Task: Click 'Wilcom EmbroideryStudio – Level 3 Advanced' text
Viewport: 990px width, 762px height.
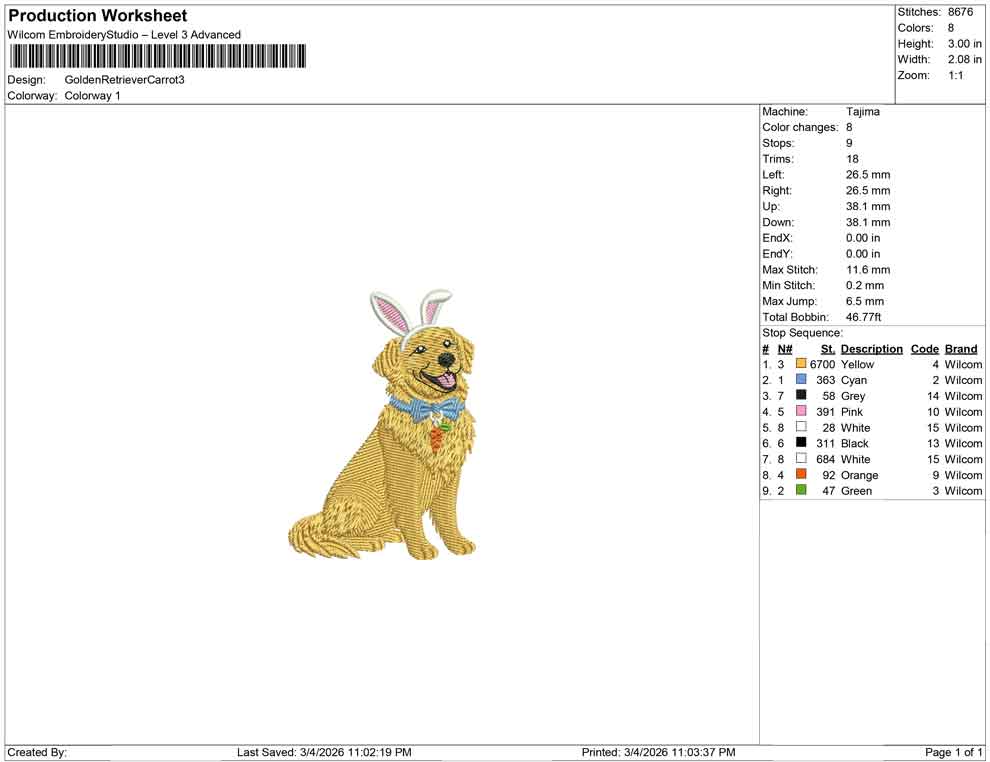Action: point(124,35)
